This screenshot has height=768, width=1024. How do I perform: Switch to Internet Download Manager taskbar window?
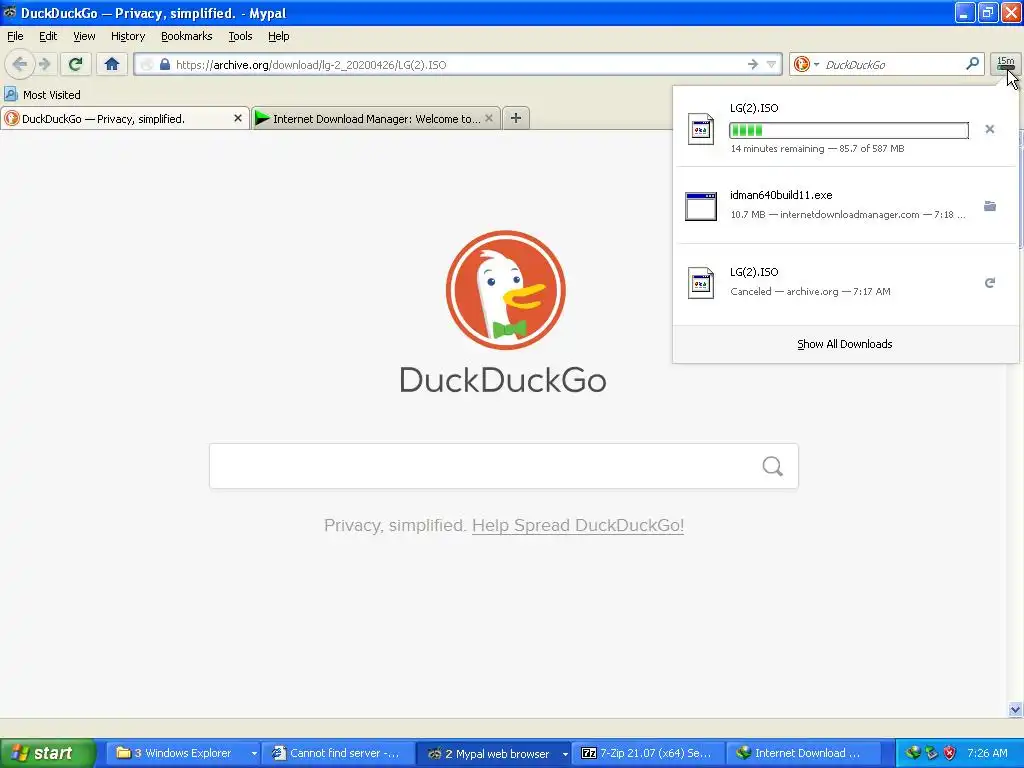point(802,753)
